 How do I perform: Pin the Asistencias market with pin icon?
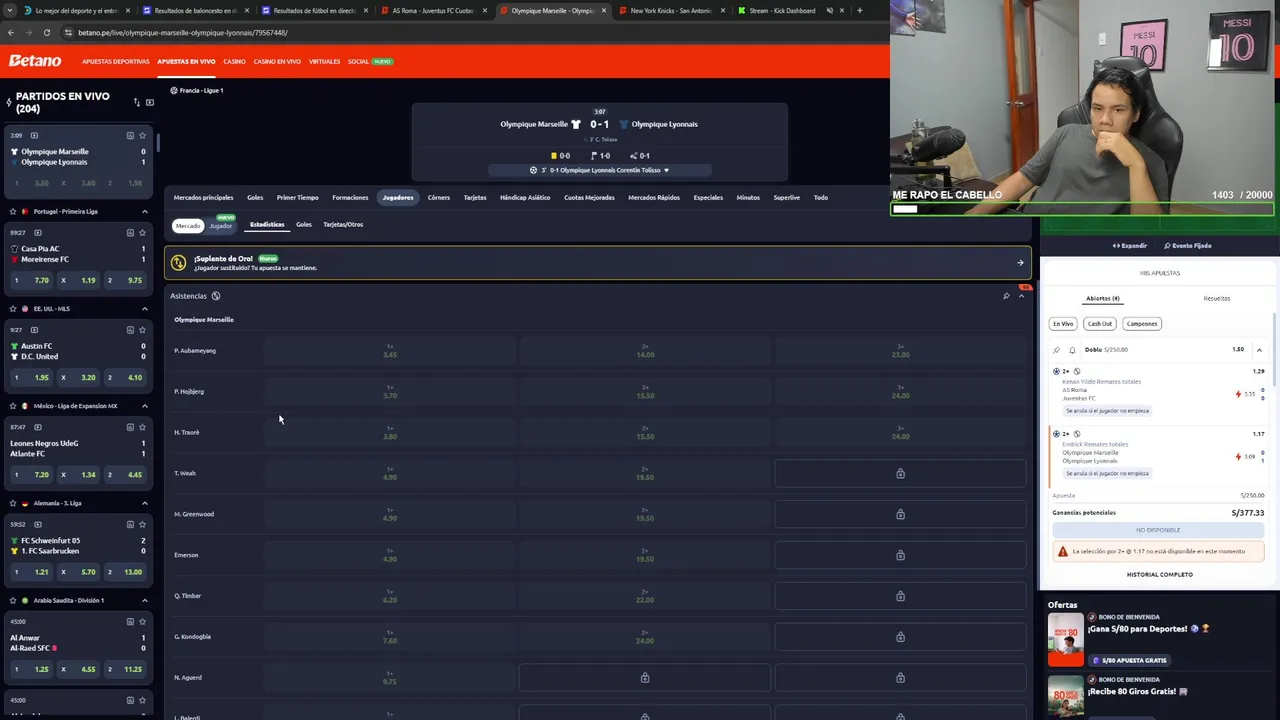(x=1006, y=296)
